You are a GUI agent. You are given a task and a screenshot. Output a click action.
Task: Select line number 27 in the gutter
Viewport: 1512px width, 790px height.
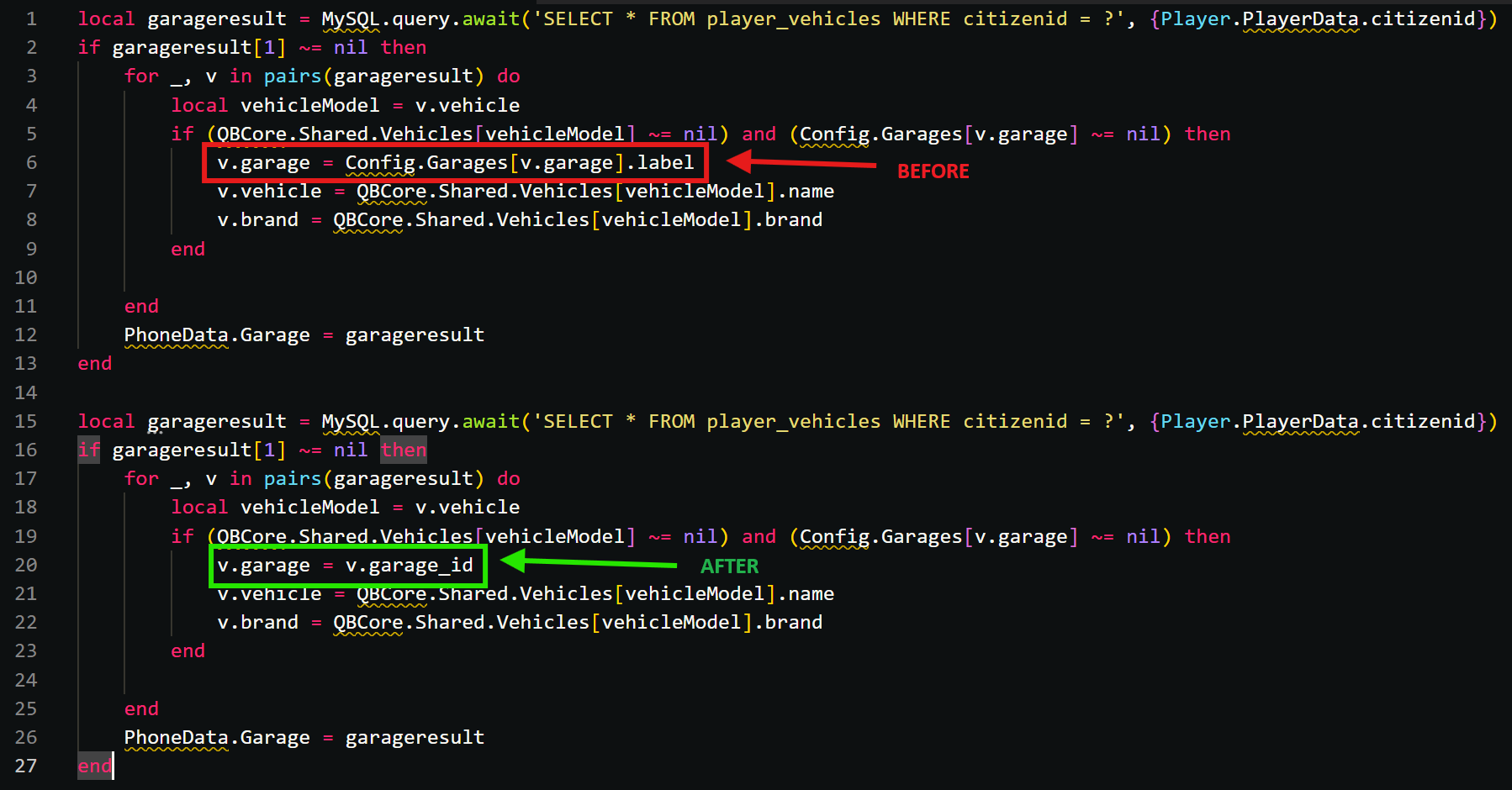click(x=26, y=766)
